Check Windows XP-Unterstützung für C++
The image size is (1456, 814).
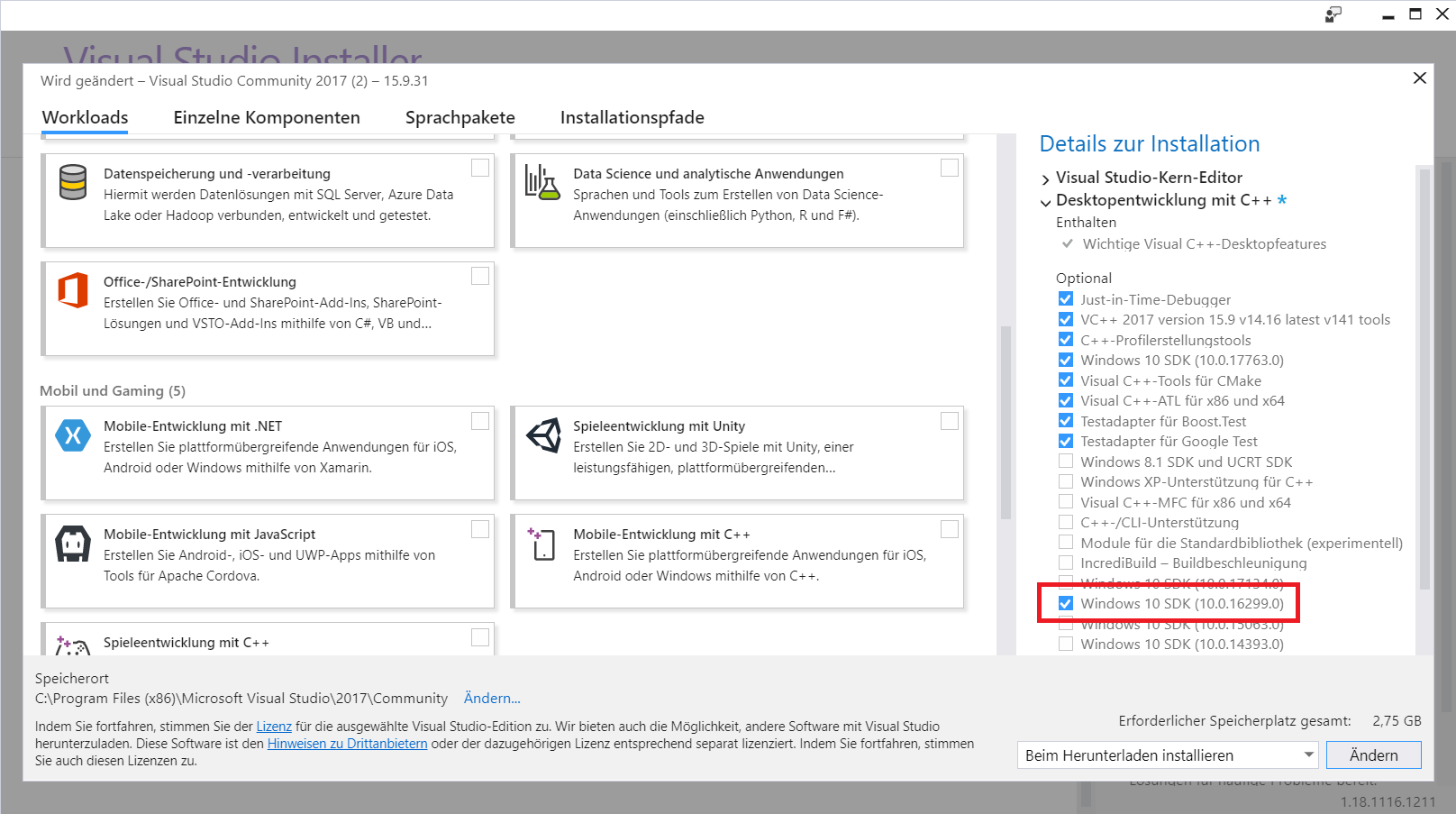(1066, 481)
